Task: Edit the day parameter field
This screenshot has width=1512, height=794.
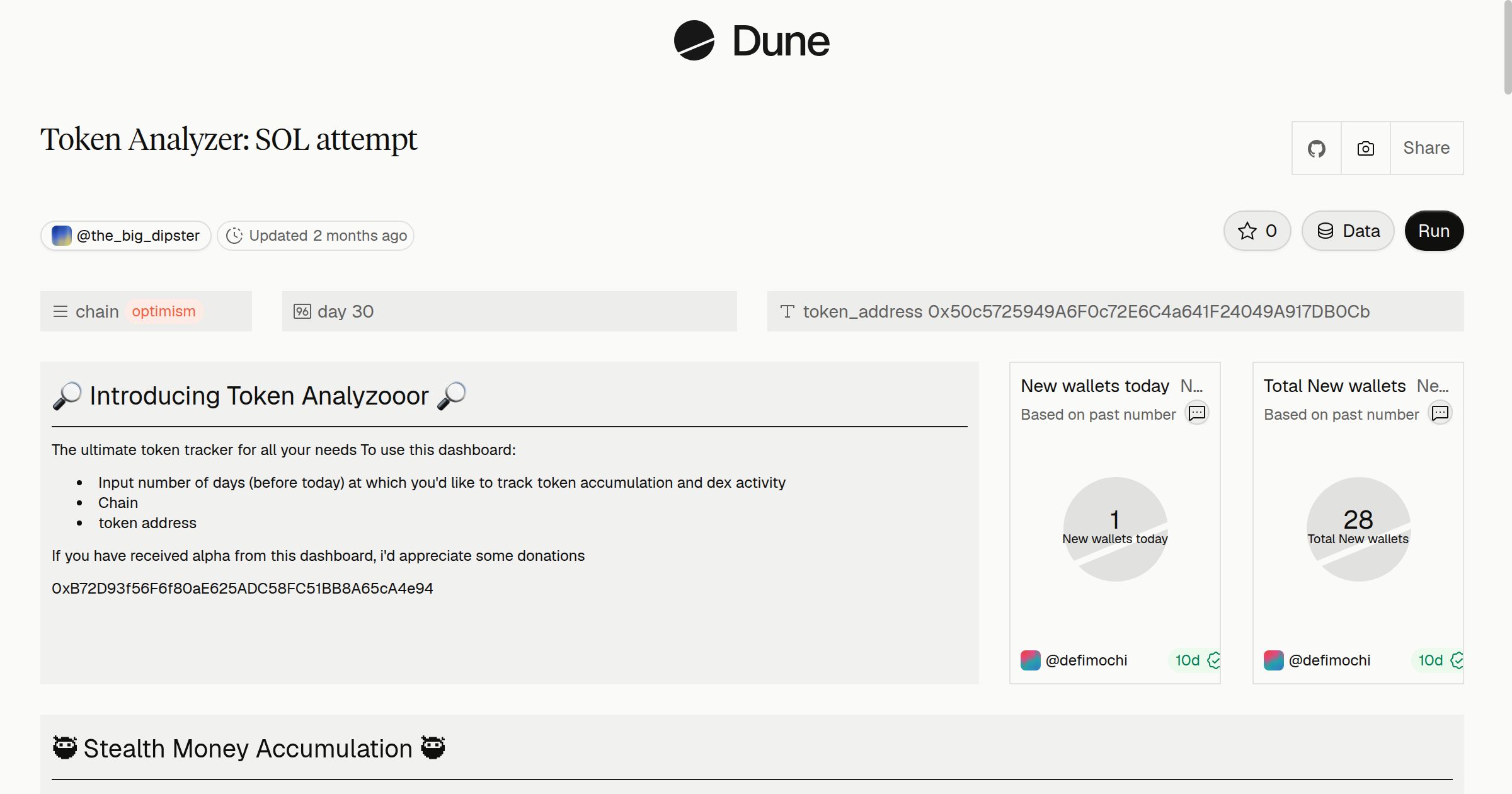Action: click(510, 311)
